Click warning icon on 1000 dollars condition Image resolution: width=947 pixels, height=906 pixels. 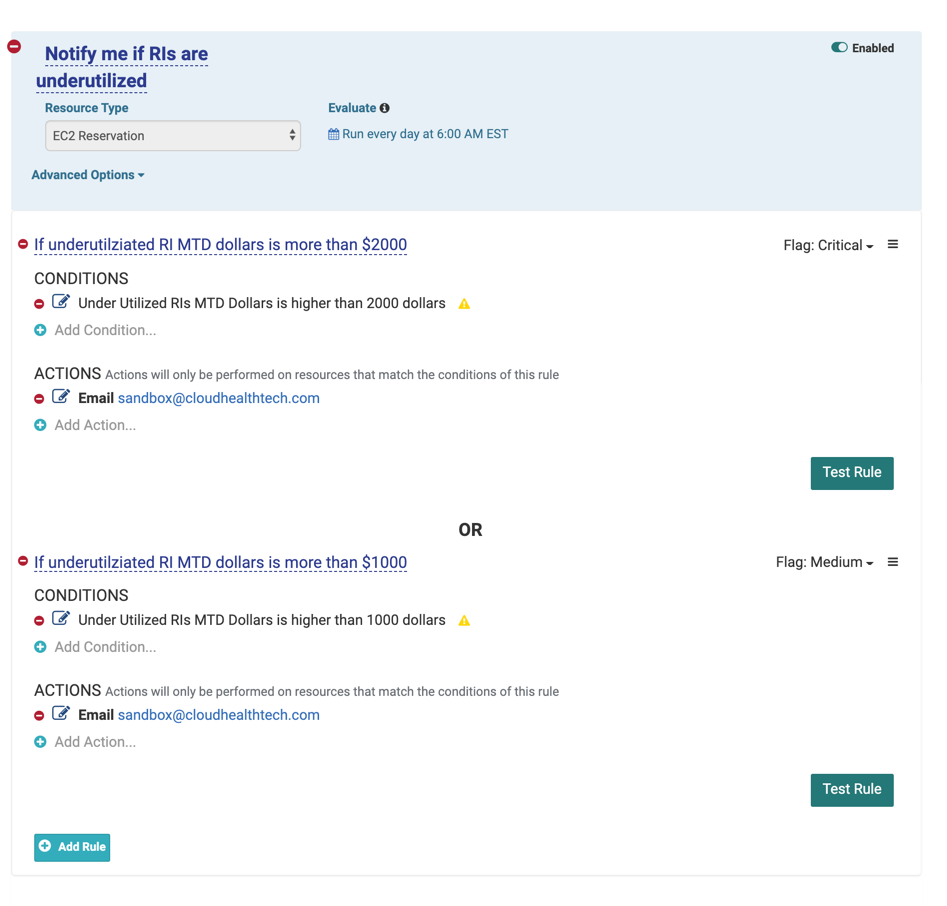tap(464, 621)
